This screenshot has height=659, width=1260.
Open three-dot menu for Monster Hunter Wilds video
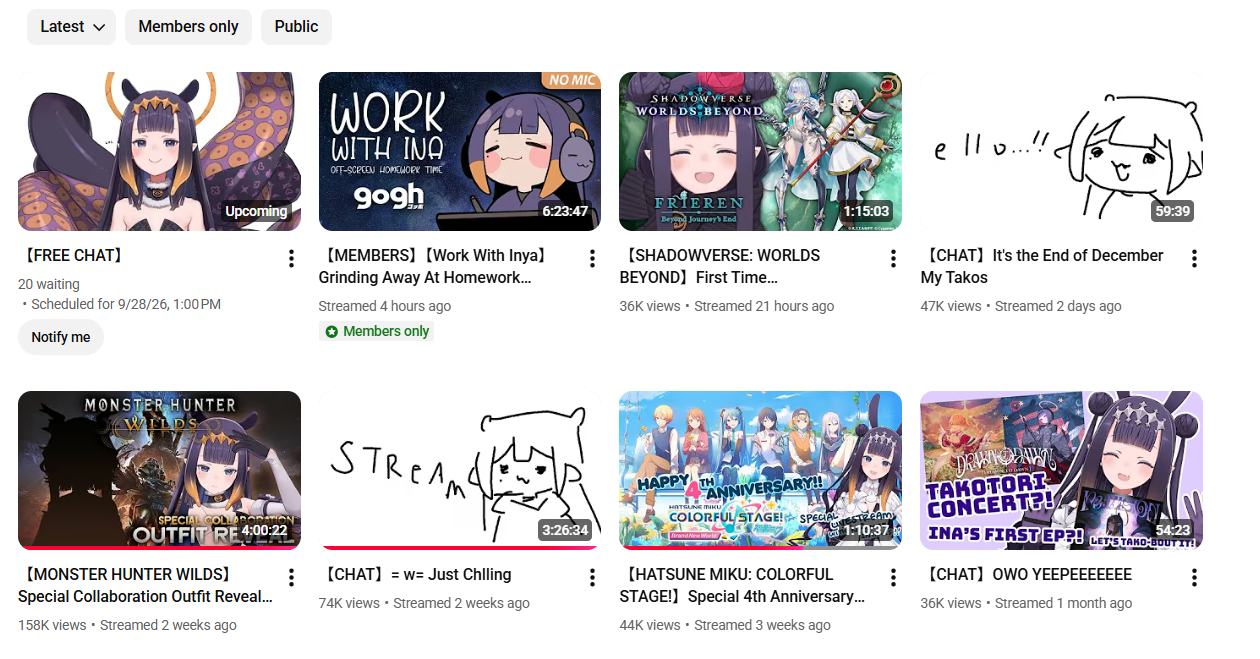(291, 578)
